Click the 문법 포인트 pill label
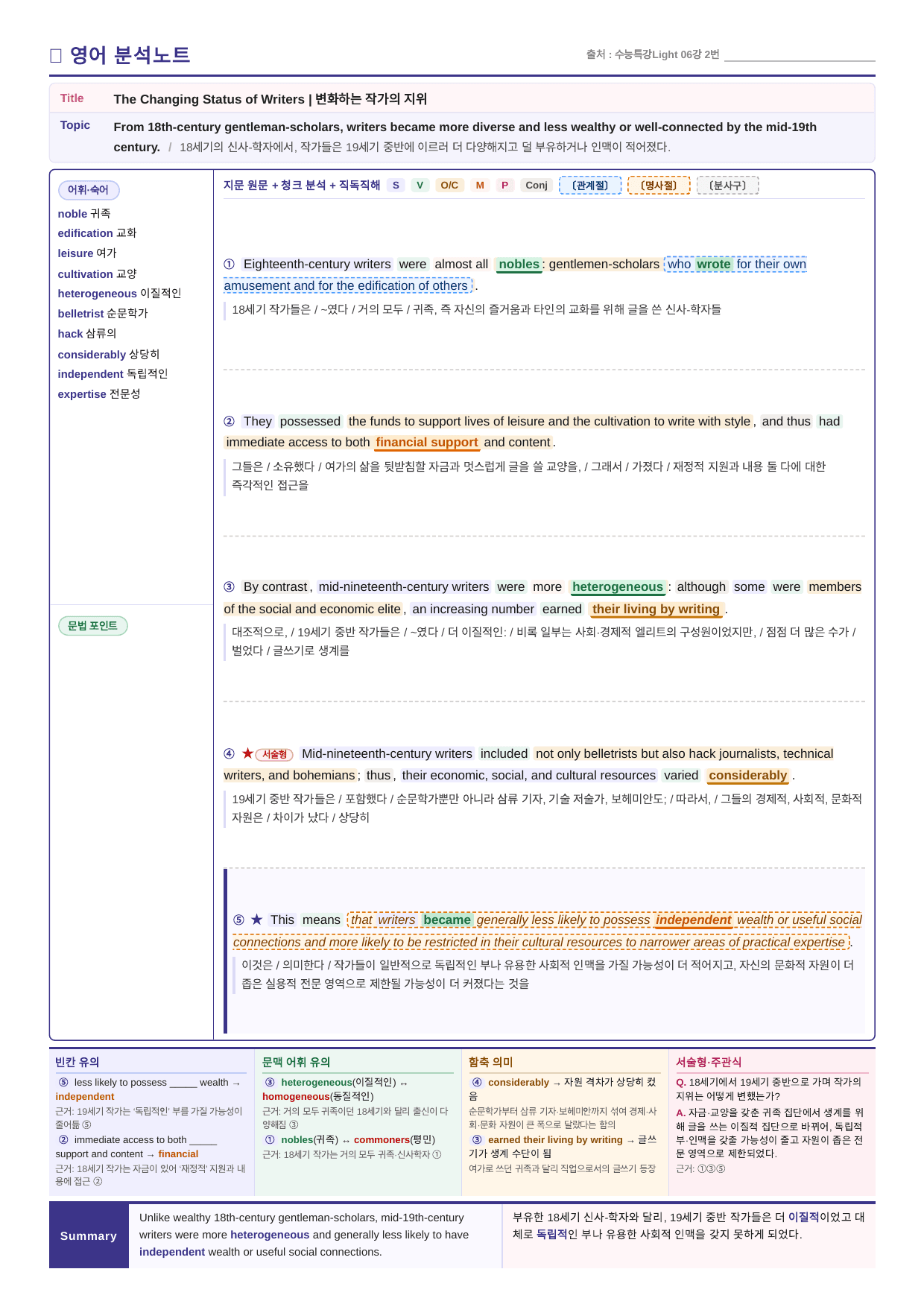Screen dimensions: 924x1307 pyautogui.click(x=93, y=626)
